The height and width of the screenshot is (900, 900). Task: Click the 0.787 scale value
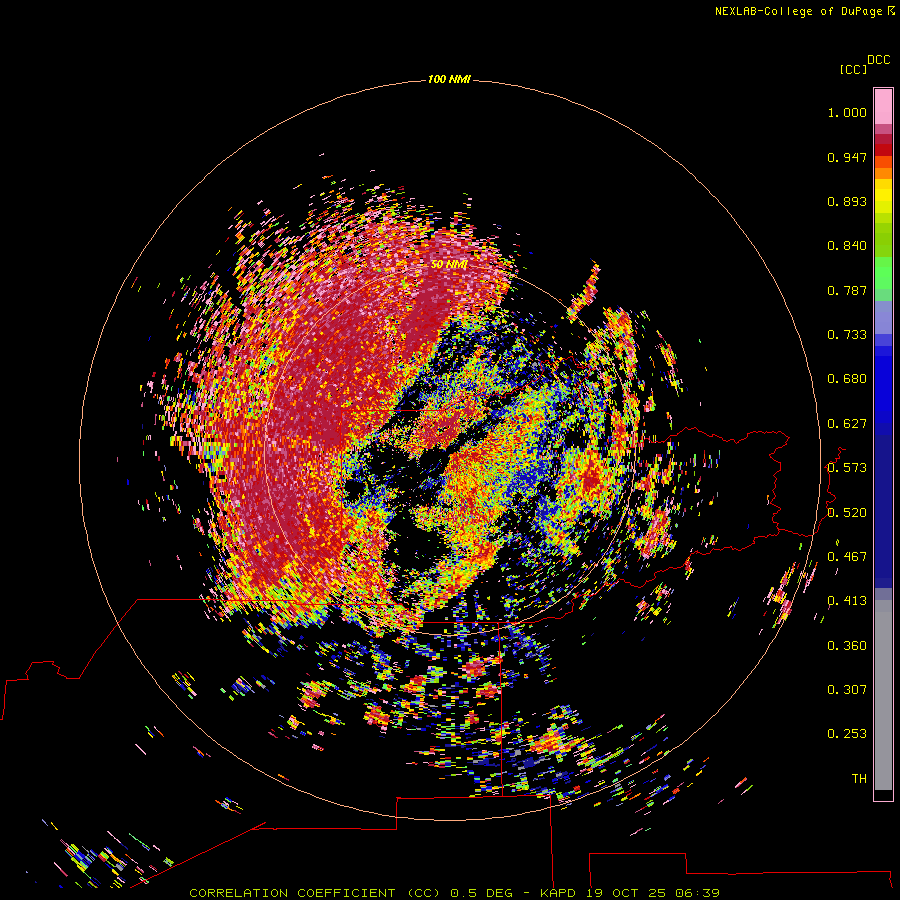tap(847, 290)
